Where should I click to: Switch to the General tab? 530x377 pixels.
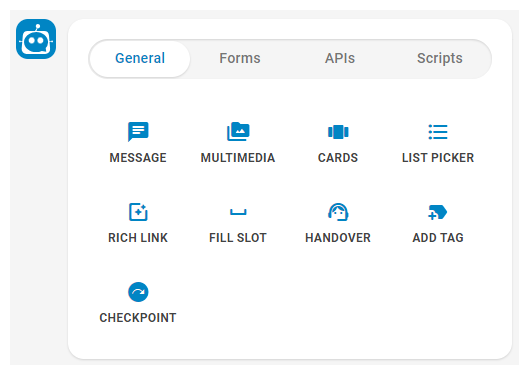click(140, 58)
